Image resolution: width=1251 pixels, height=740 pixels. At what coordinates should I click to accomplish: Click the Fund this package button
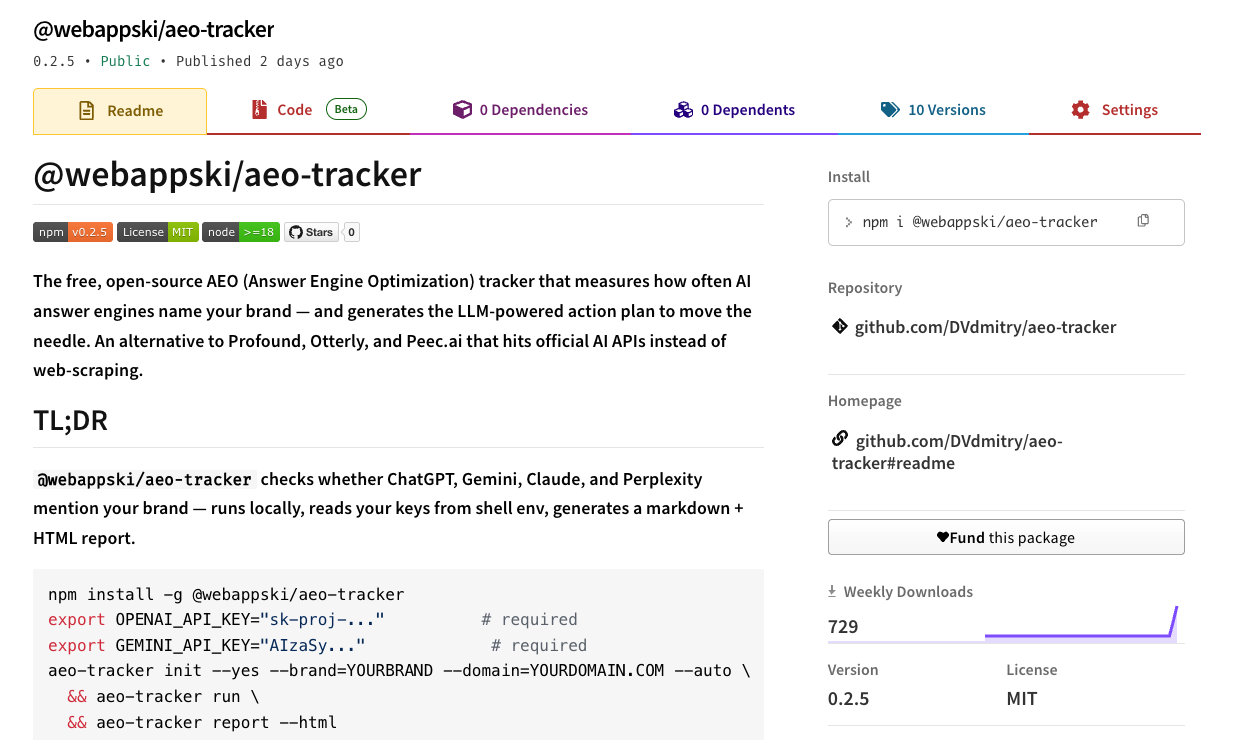tap(1006, 537)
